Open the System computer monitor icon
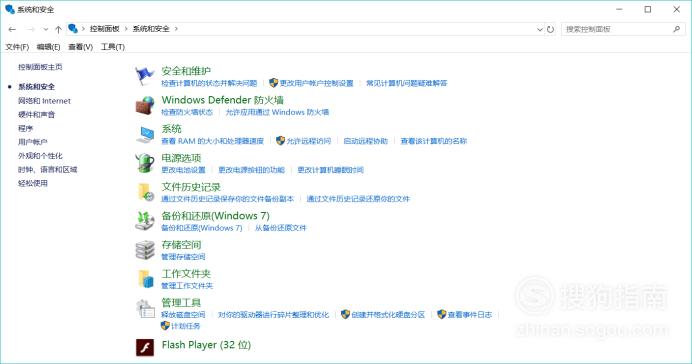The height and width of the screenshot is (364, 692). coord(145,135)
